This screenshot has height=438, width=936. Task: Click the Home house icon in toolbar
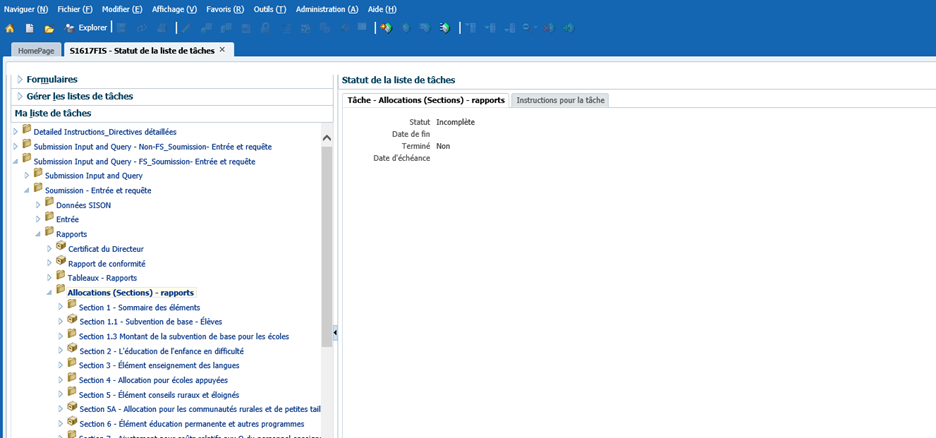pyautogui.click(x=10, y=28)
